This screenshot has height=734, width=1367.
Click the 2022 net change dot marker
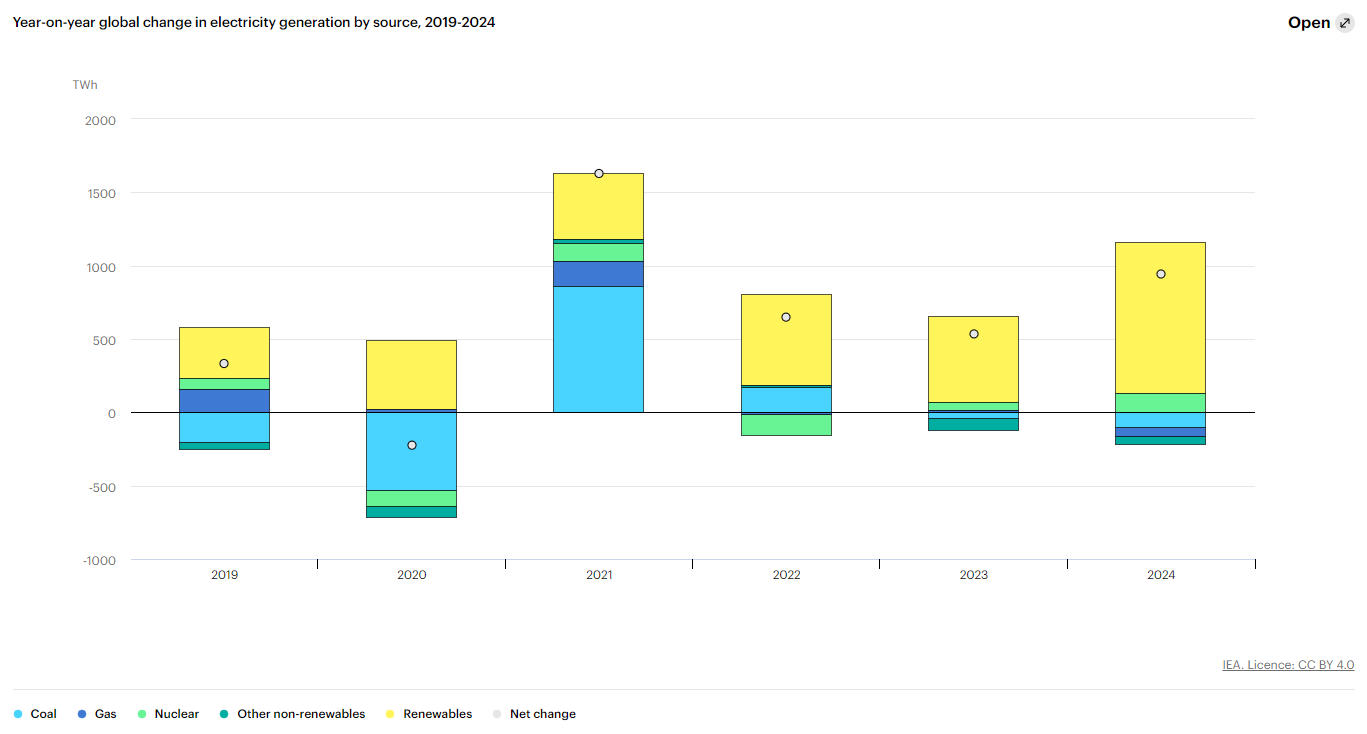(x=786, y=317)
